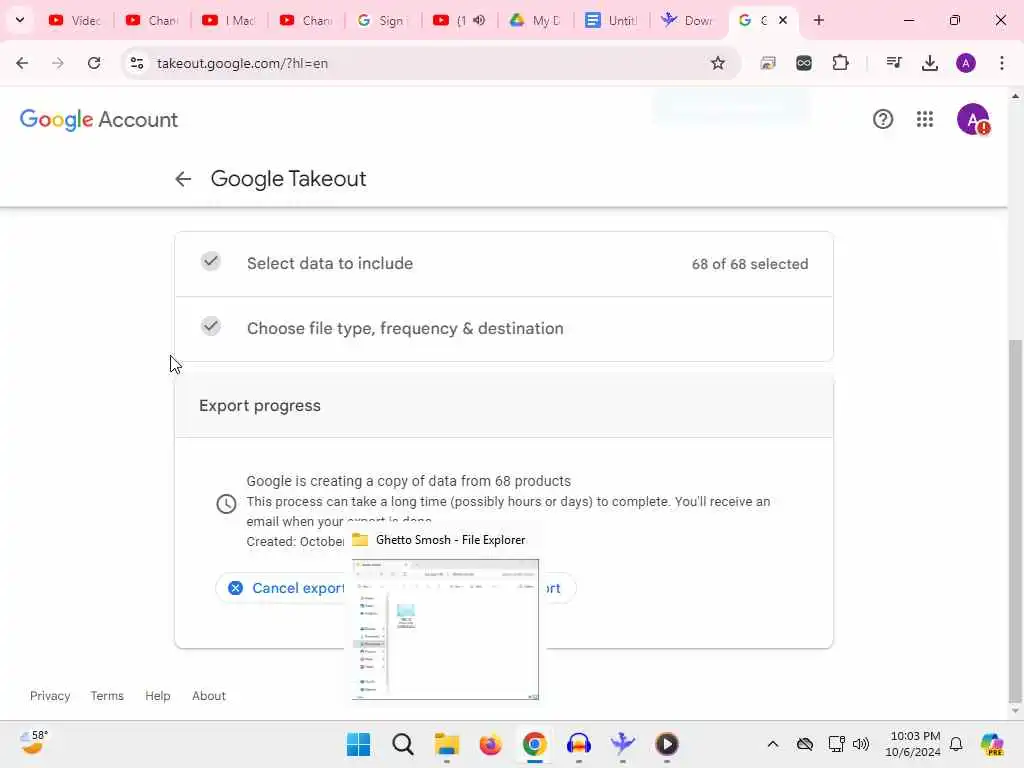This screenshot has width=1024, height=768.
Task: Switch to the Google 'Sign' tab
Action: tap(383, 21)
